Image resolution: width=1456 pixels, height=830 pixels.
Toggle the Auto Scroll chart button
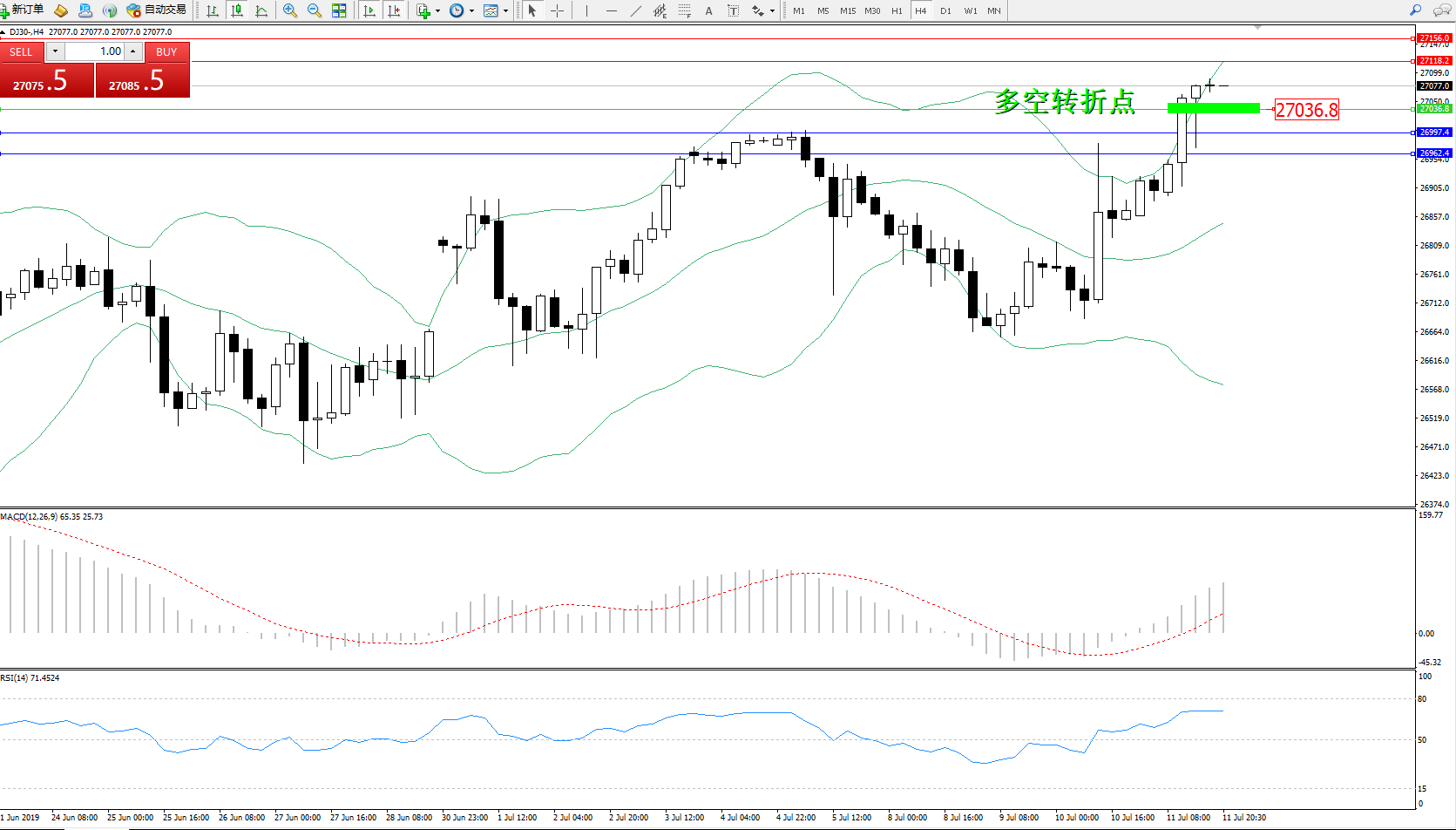[x=369, y=10]
